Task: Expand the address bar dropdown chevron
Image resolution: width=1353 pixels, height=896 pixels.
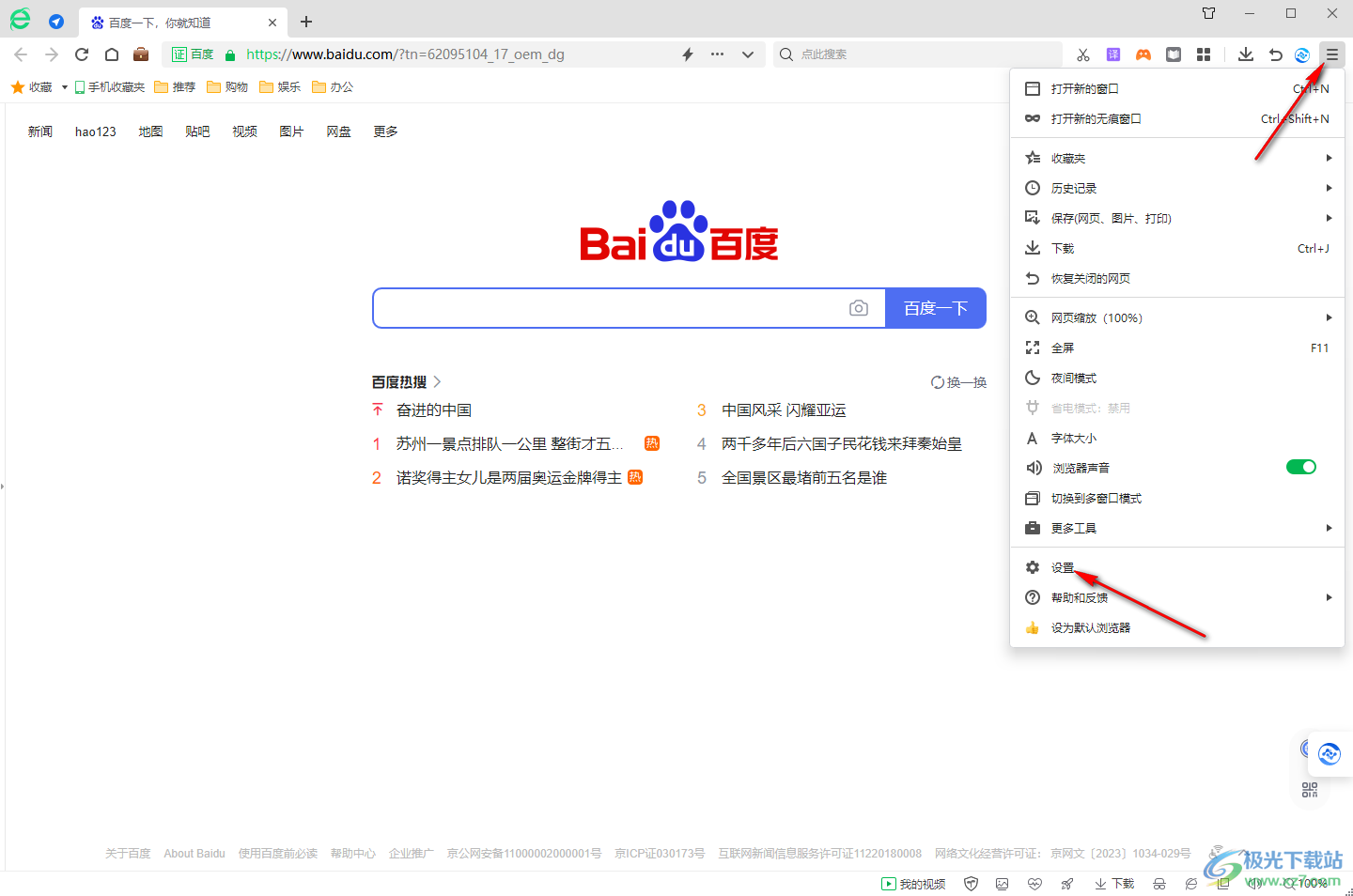Action: pos(748,54)
